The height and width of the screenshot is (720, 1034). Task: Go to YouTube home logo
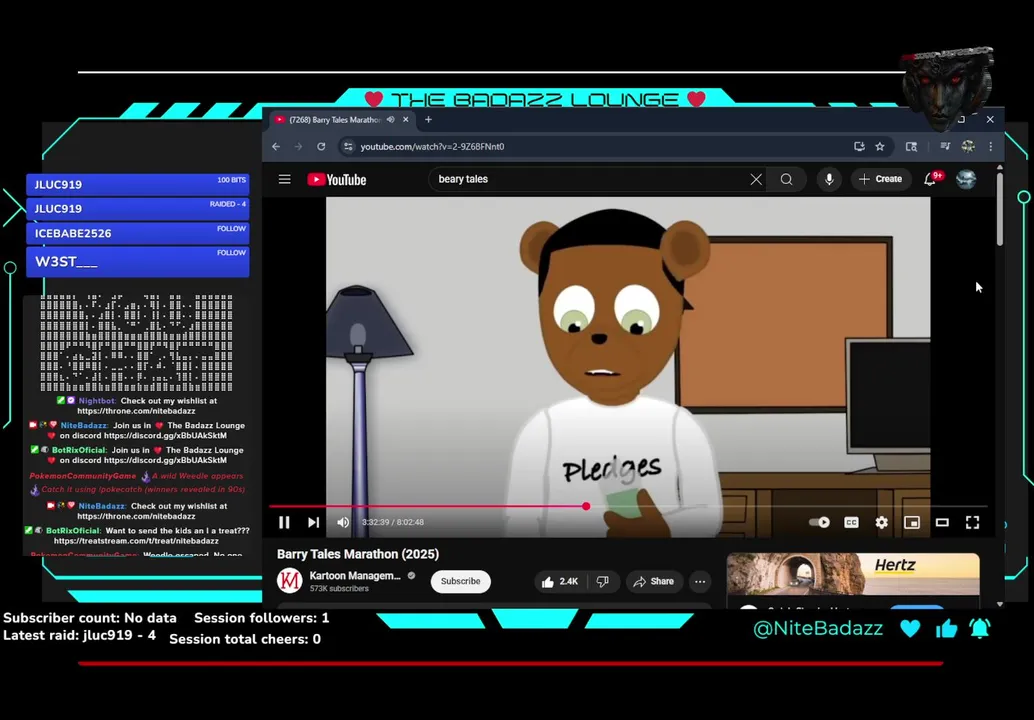pos(337,179)
